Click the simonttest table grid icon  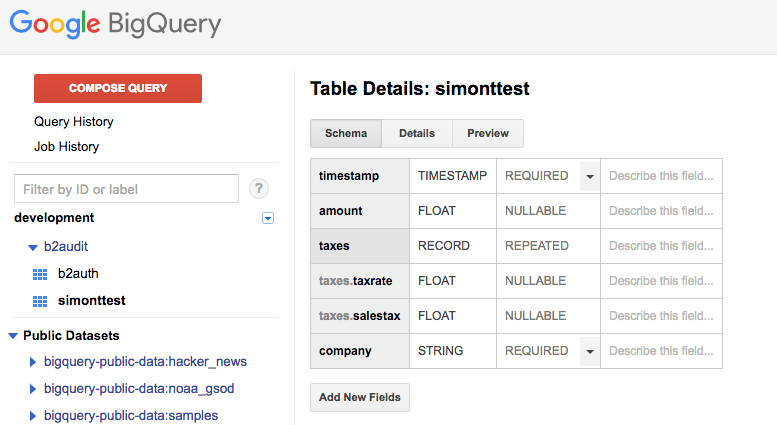tap(40, 301)
